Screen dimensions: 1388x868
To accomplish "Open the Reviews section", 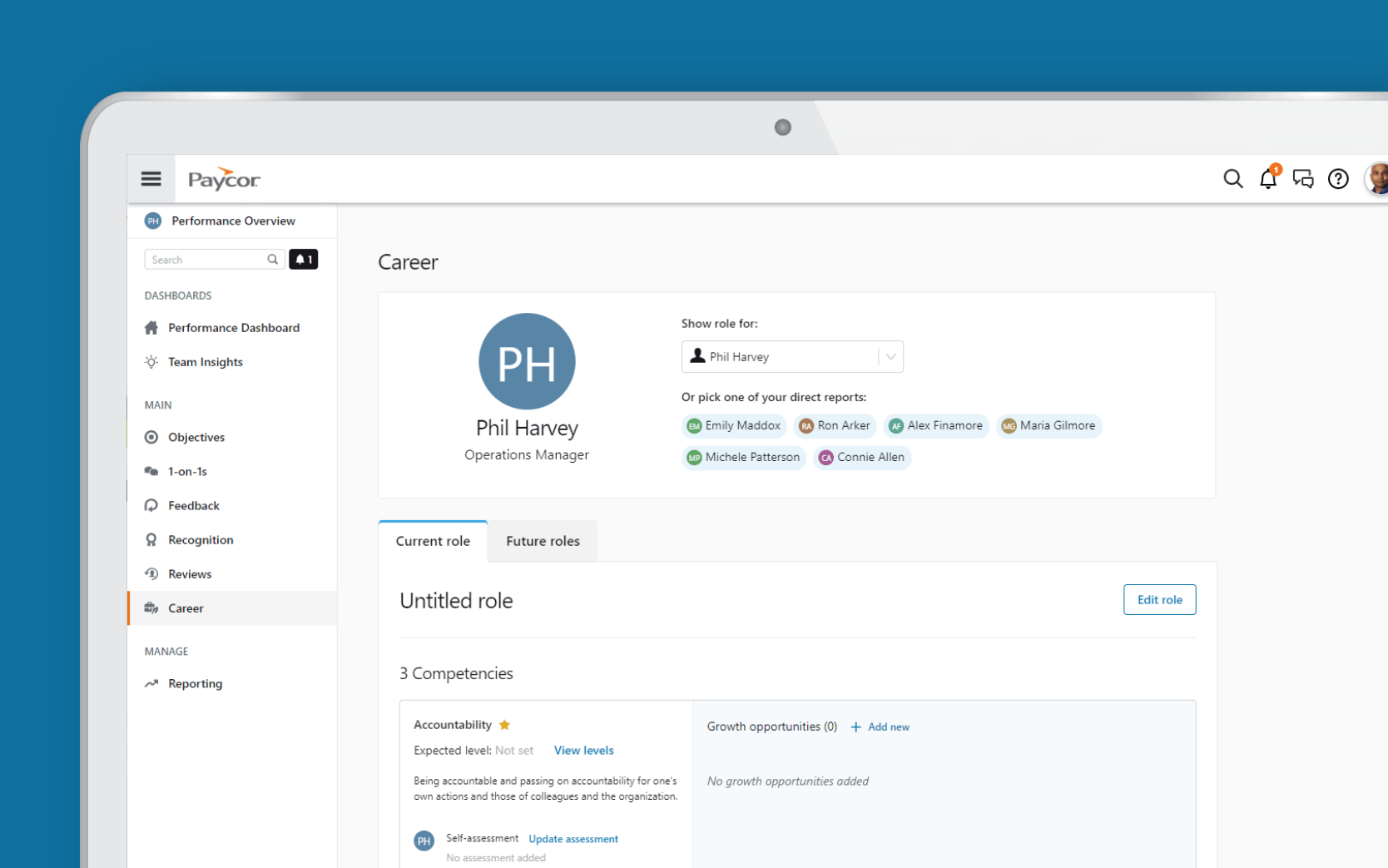I will click(x=190, y=573).
